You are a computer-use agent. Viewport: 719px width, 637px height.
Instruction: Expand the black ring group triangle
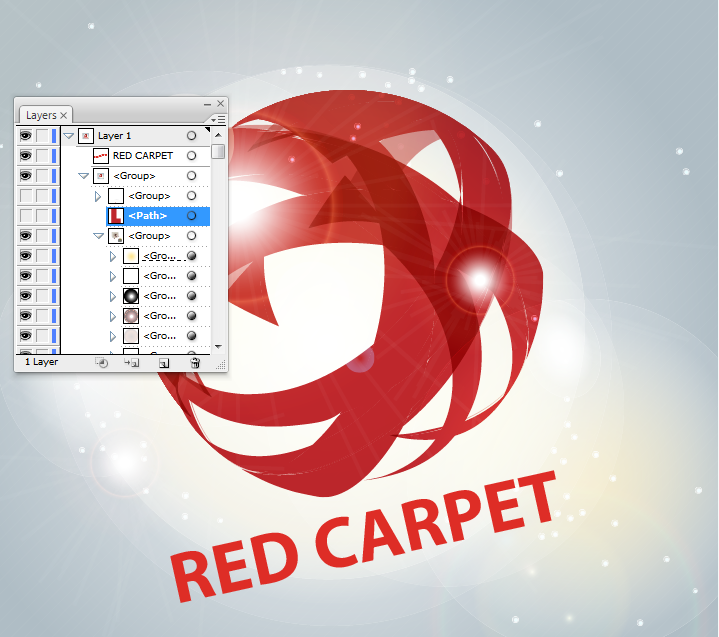[113, 296]
